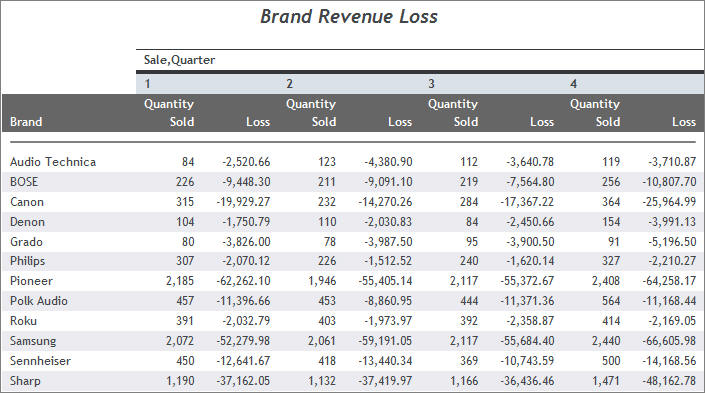The width and height of the screenshot is (705, 393).
Task: Select the Audio Technica brand row label
Action: 53,162
